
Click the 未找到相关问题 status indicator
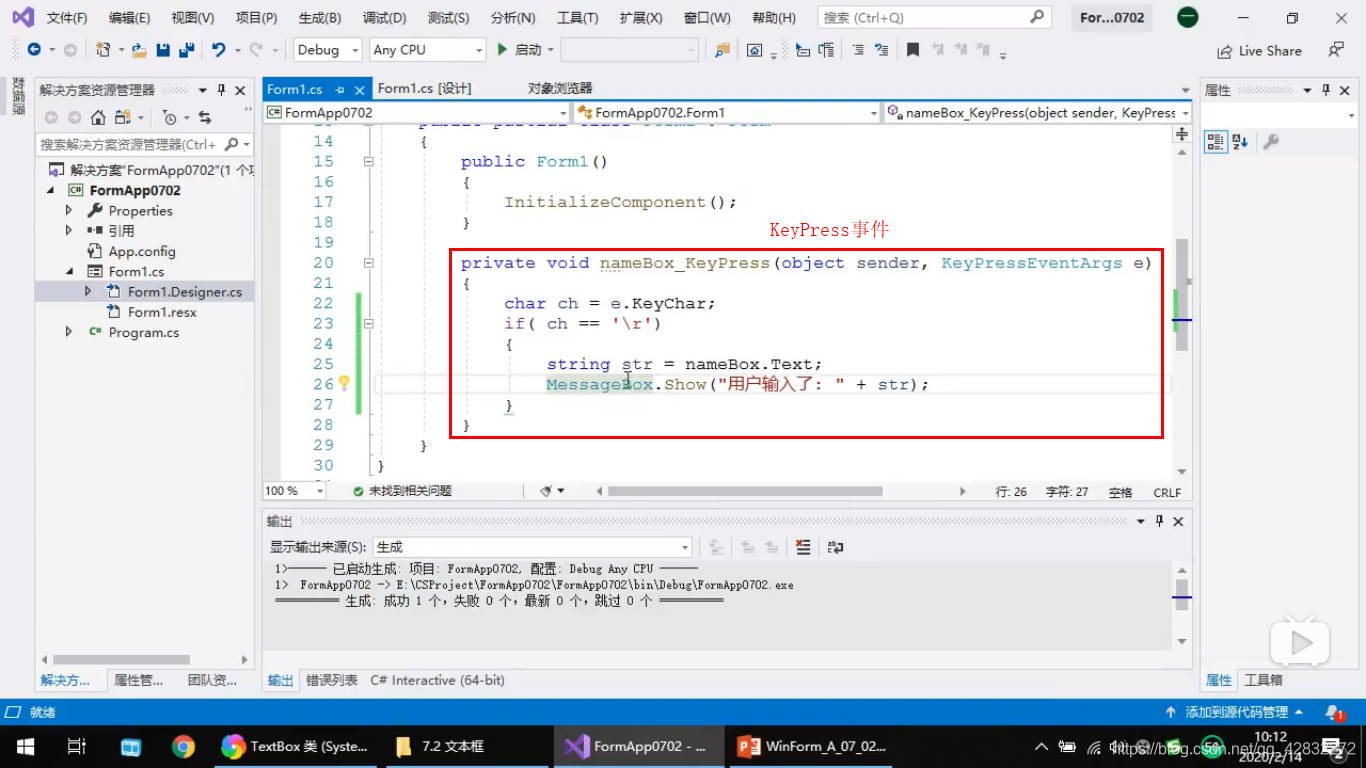[x=402, y=491]
